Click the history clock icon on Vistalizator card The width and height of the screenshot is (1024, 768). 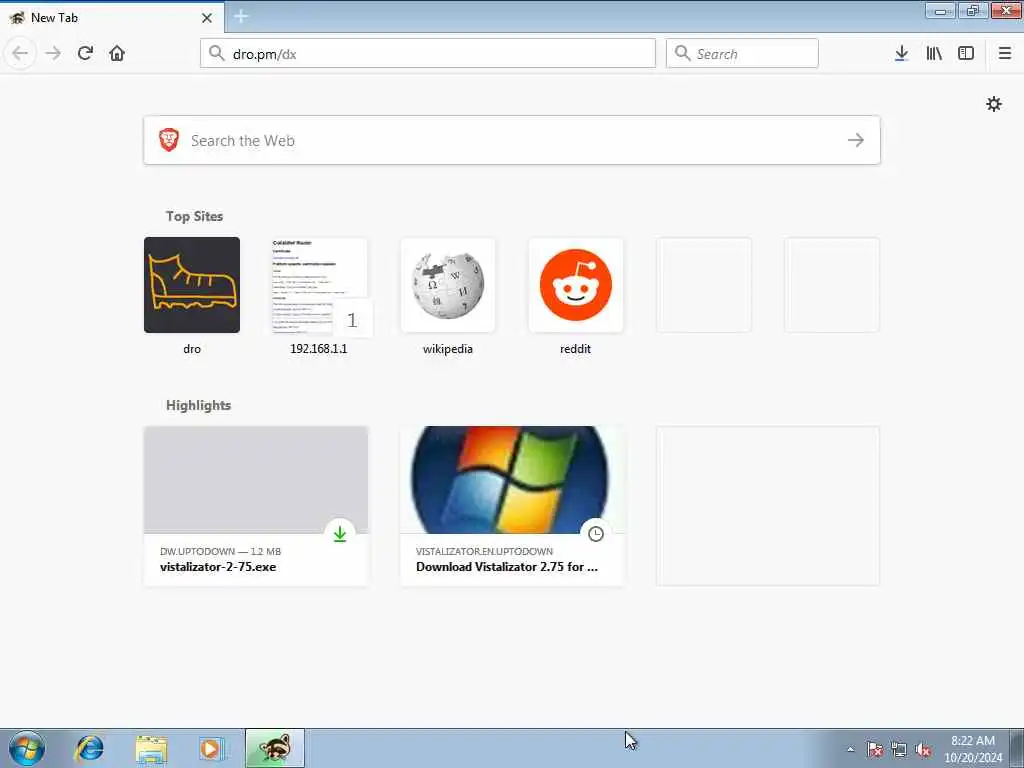[x=596, y=534]
